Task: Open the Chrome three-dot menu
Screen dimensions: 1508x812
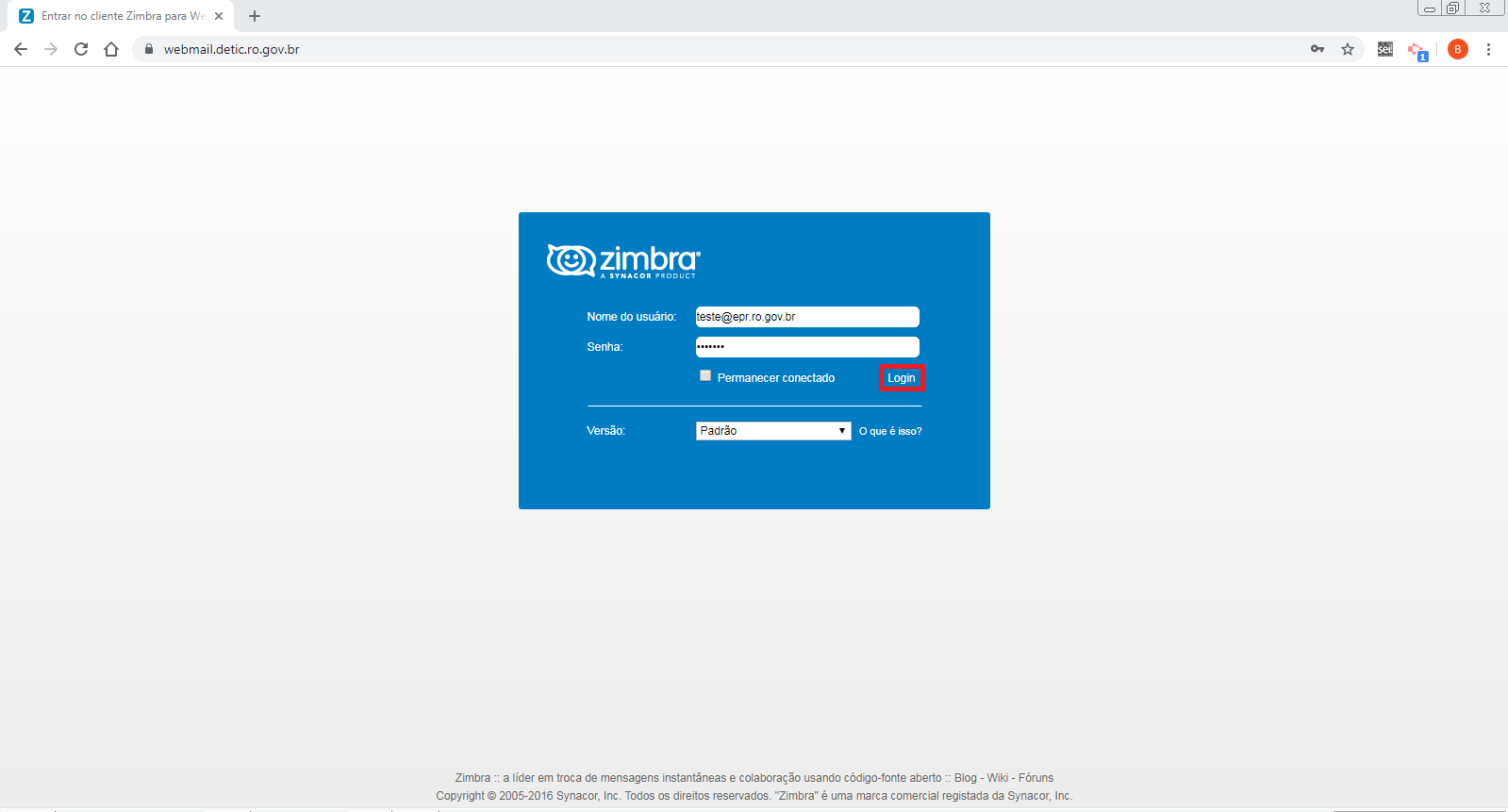Action: 1488,49
